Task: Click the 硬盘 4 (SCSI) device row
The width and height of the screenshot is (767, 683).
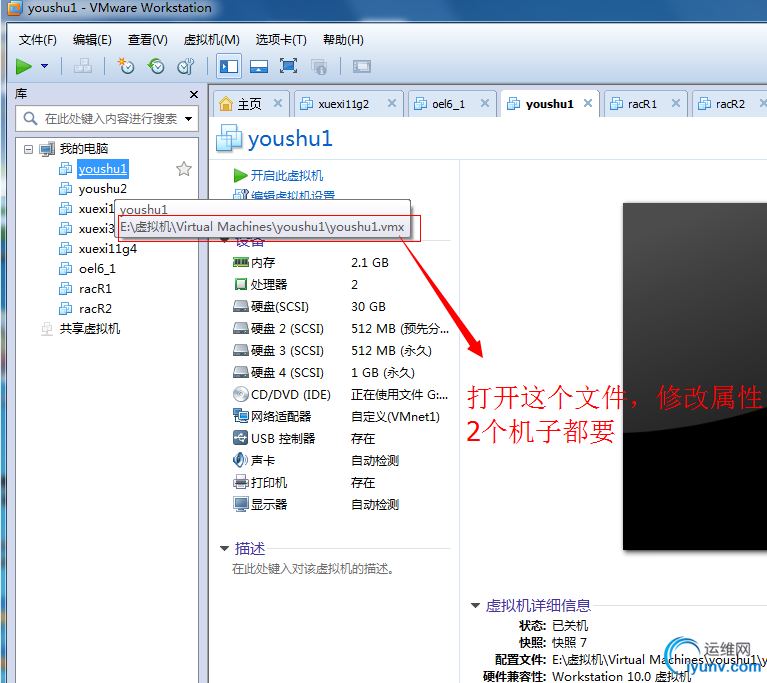Action: [x=340, y=373]
